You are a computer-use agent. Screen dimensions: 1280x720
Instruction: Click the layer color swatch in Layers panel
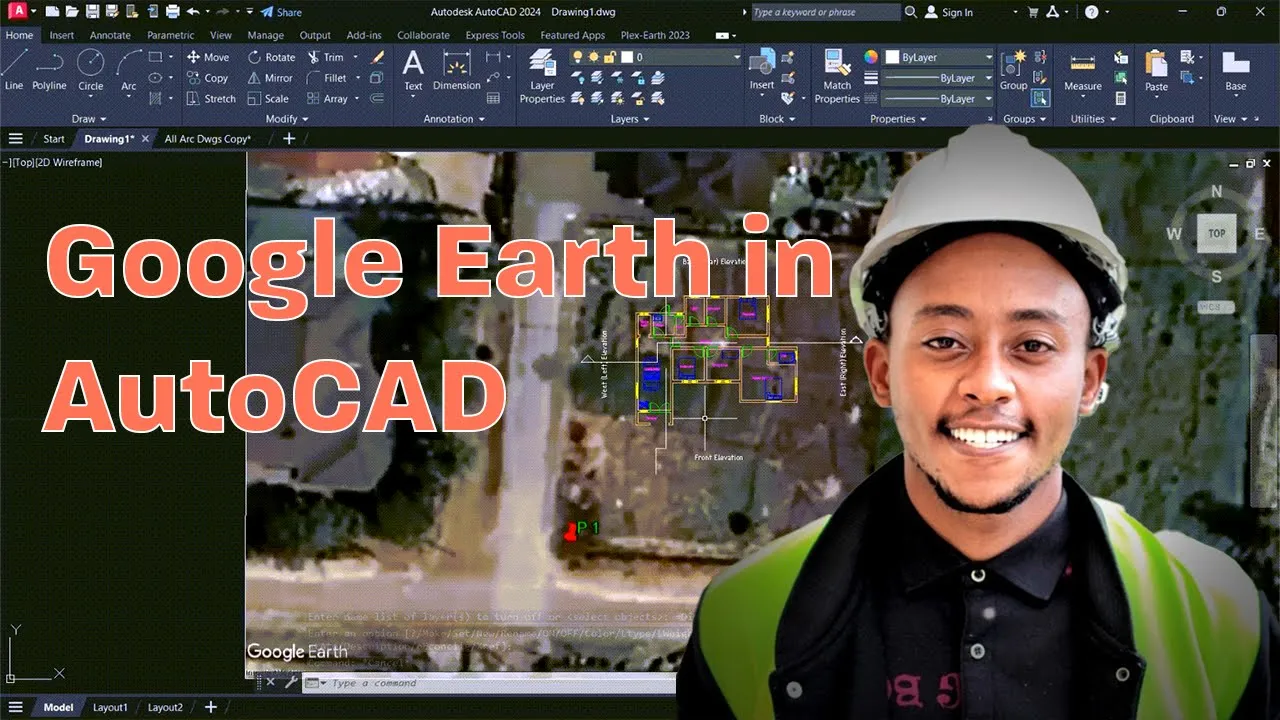627,57
